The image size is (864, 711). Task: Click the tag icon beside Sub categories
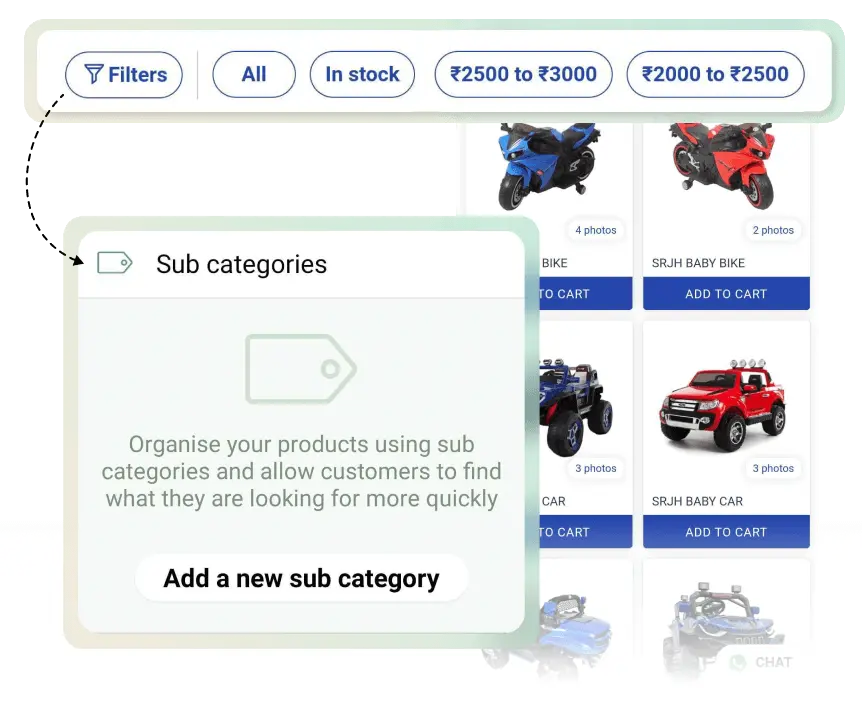[115, 263]
